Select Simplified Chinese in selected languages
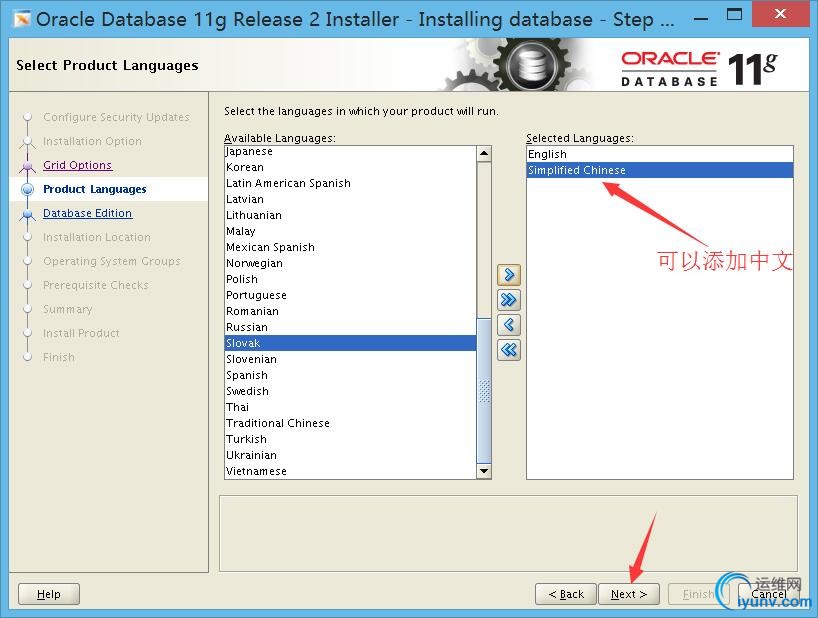This screenshot has width=818, height=618. coord(660,170)
